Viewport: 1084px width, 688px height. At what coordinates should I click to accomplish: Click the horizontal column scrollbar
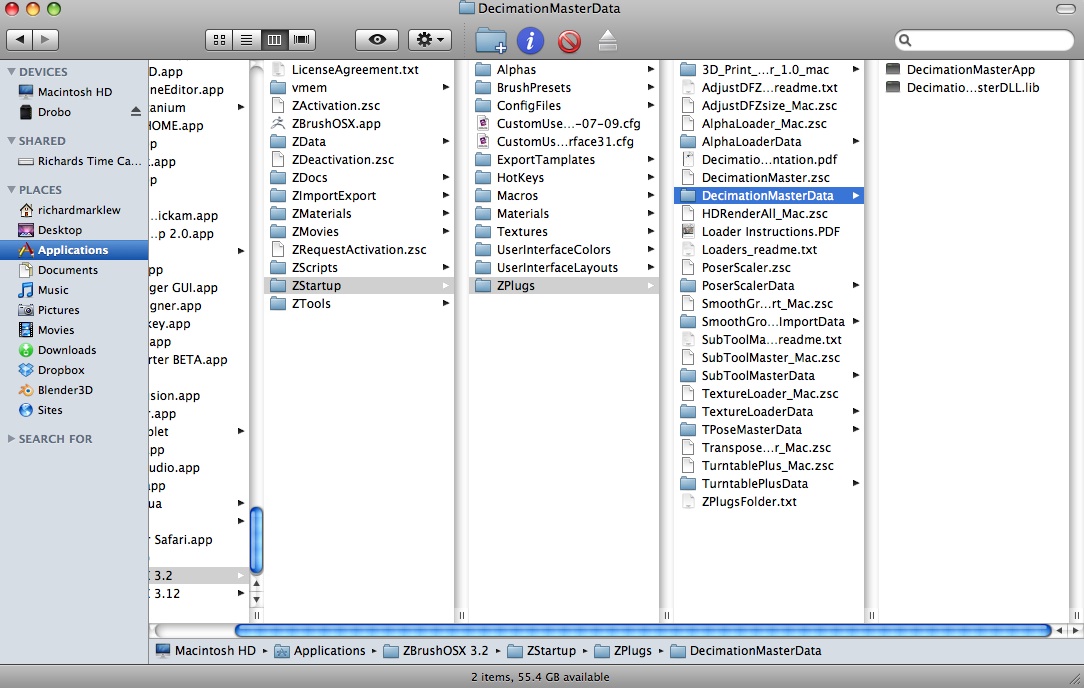coord(643,630)
